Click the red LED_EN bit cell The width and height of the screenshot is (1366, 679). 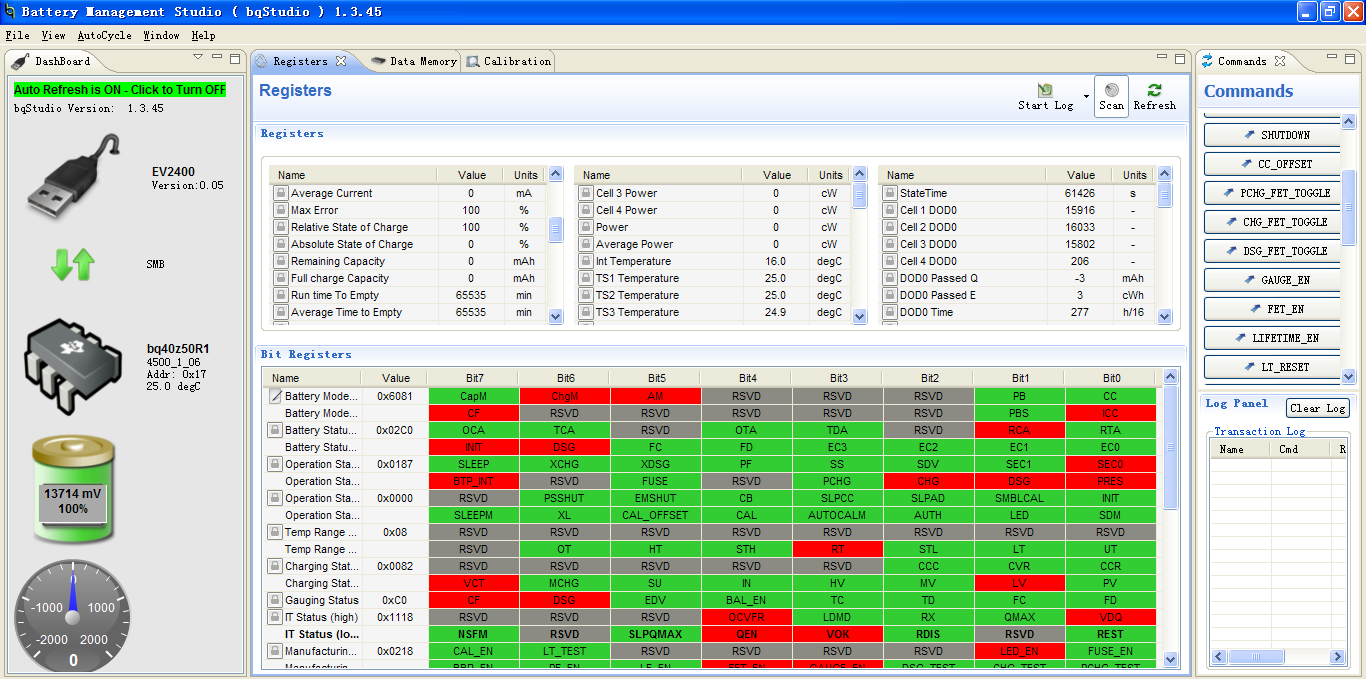(x=1020, y=651)
